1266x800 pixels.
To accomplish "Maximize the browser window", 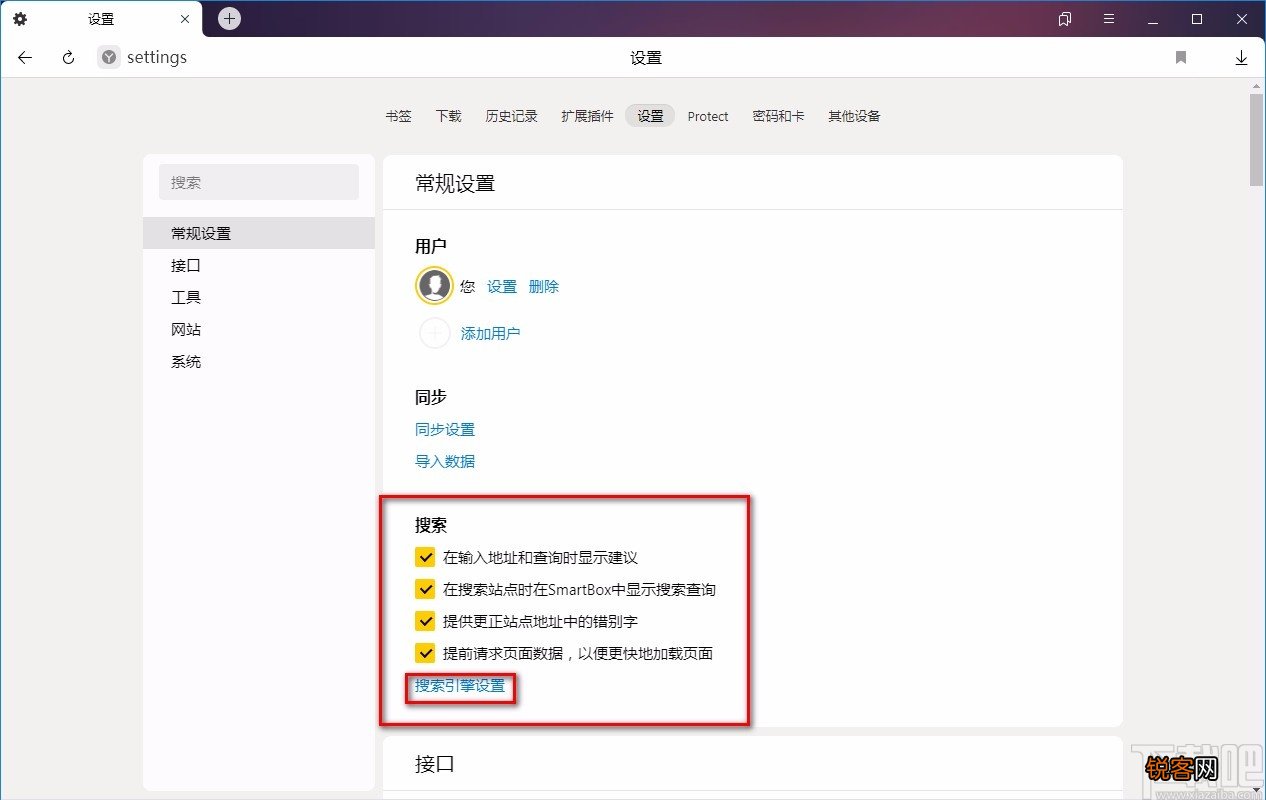I will pyautogui.click(x=1197, y=19).
